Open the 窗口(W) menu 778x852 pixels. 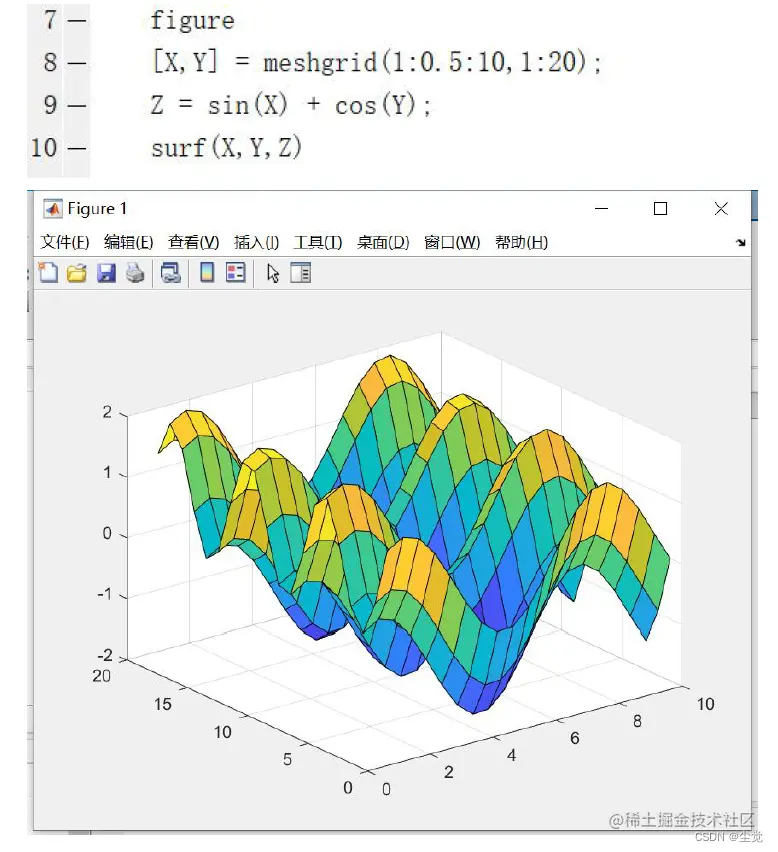[x=452, y=242]
